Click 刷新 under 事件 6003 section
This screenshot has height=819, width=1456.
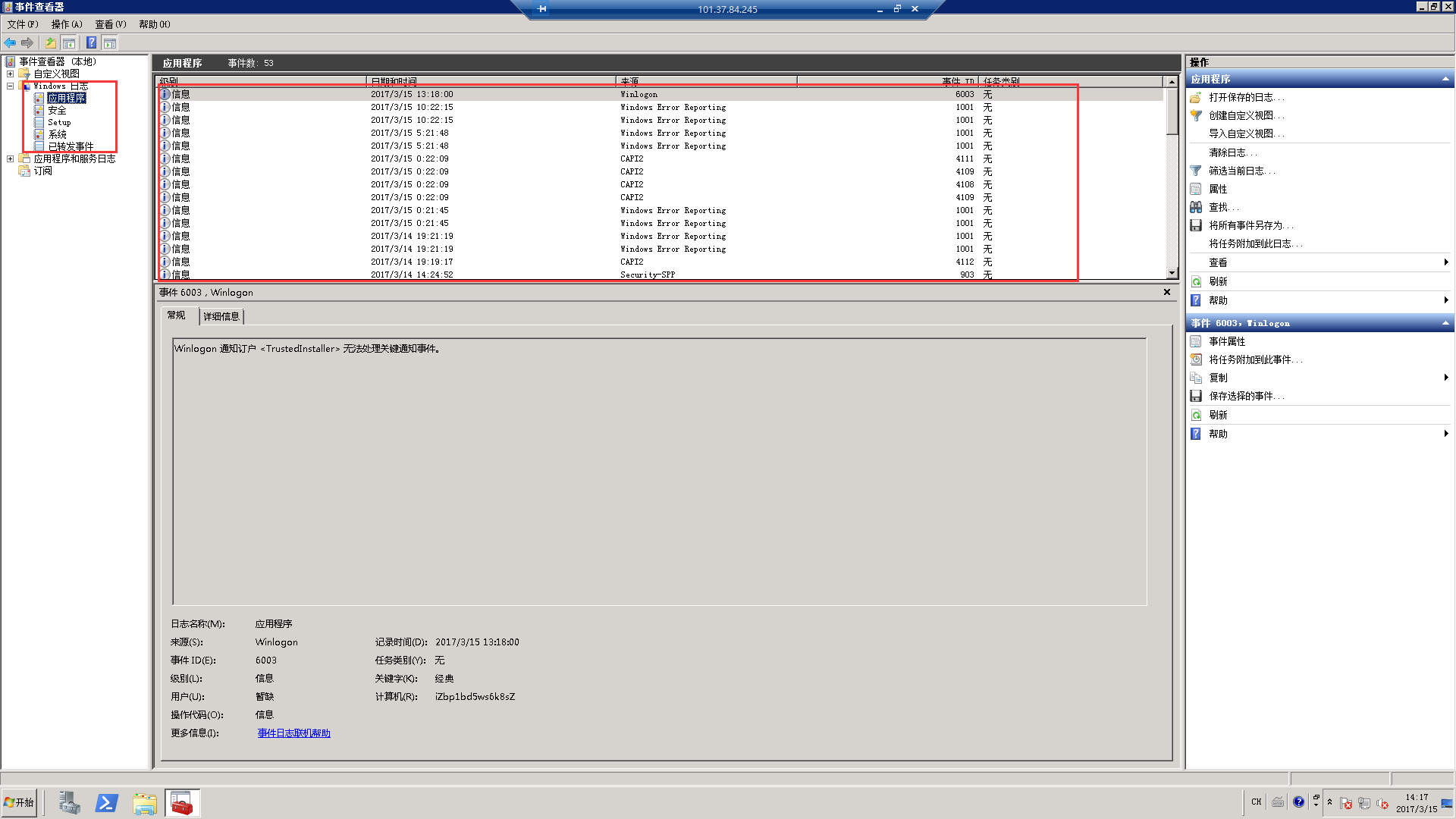(x=1218, y=415)
